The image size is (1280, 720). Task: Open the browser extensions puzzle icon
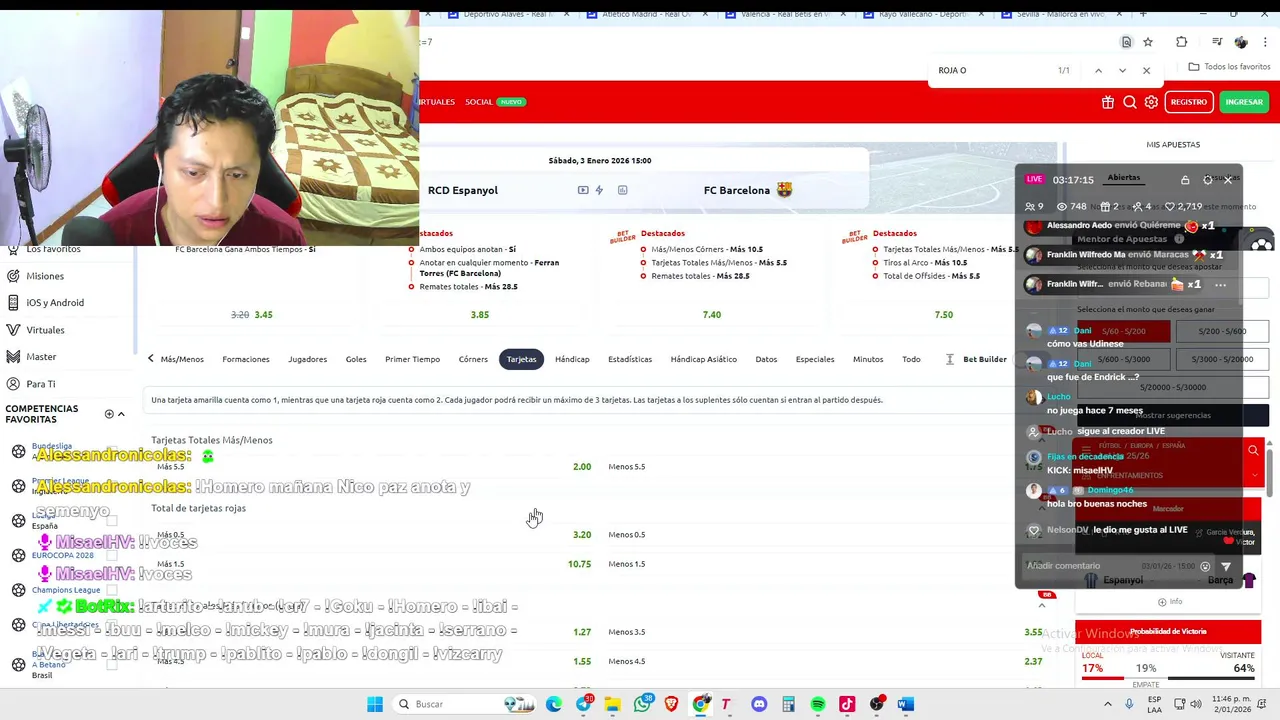(x=1182, y=42)
